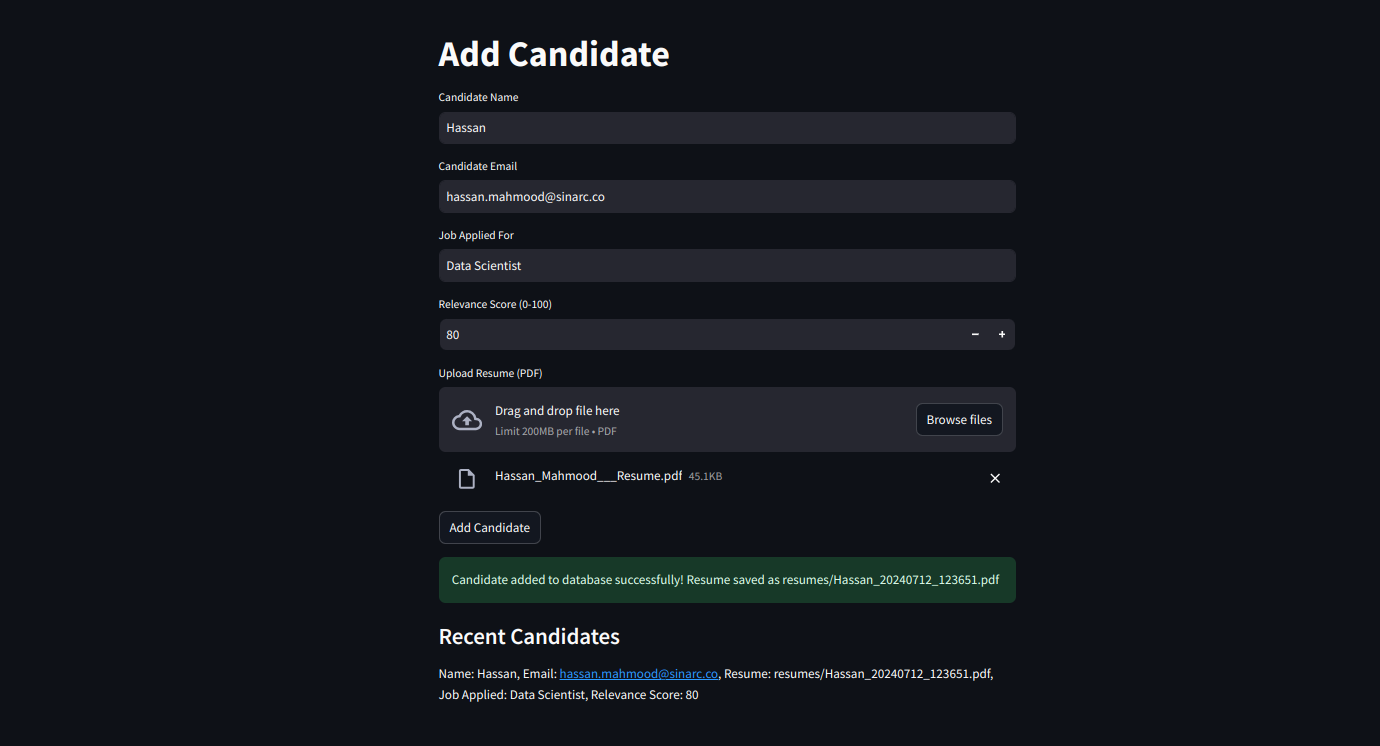Viewport: 1380px width, 746px height.
Task: Decrease relevance score with minus button
Action: [975, 334]
